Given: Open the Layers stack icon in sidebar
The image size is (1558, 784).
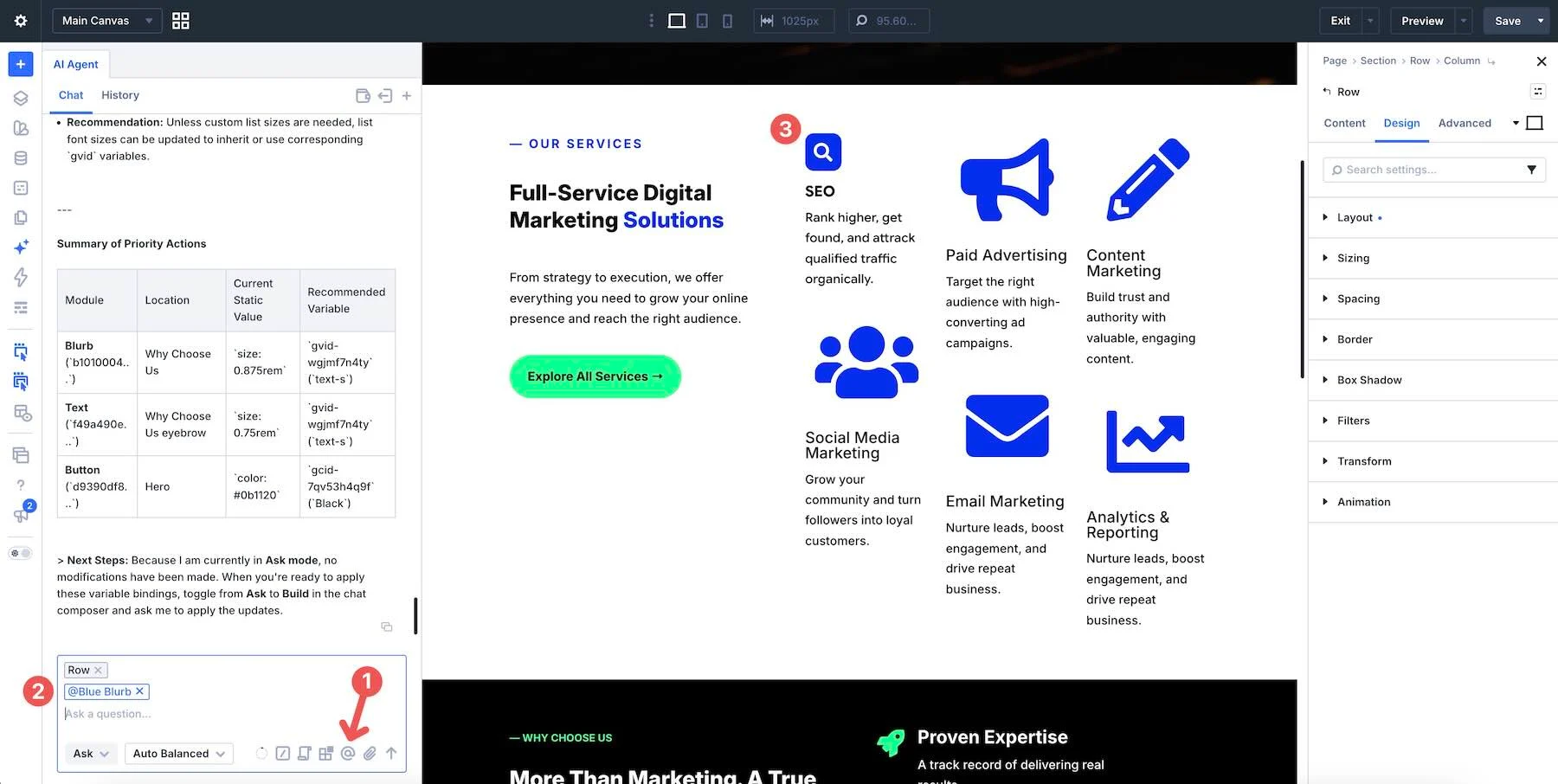Looking at the screenshot, I should coord(21,99).
